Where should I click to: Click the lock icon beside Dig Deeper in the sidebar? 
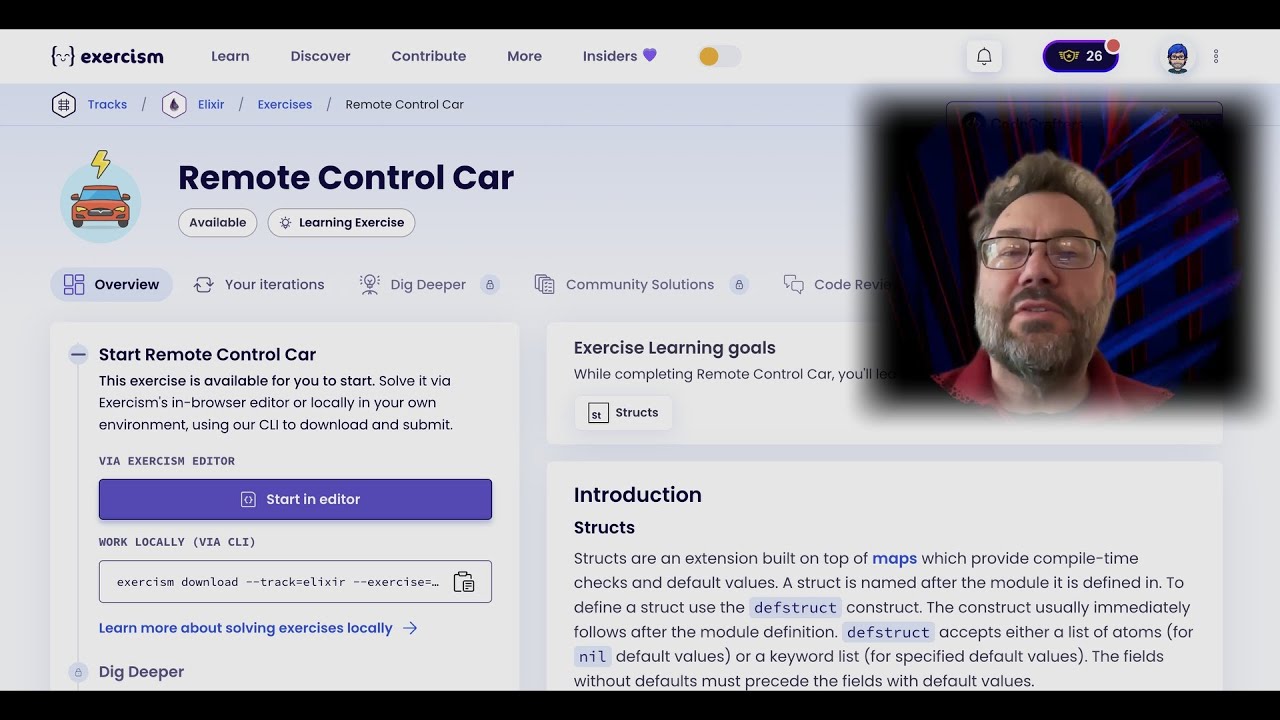click(78, 672)
